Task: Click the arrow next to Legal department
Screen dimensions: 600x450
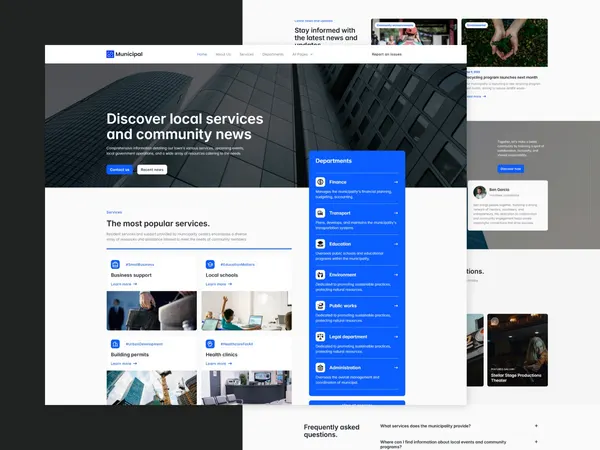Action: point(396,337)
